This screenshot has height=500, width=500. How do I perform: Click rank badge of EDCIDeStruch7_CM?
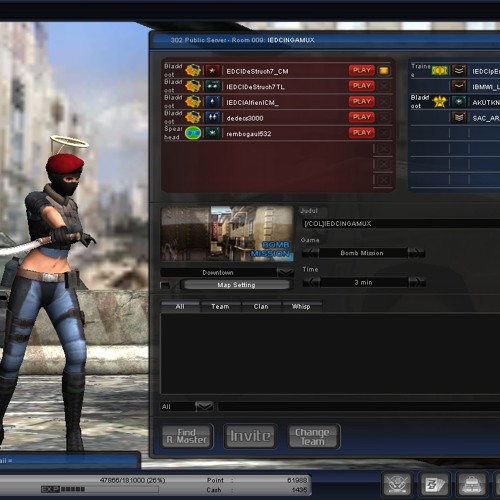pyautogui.click(x=212, y=71)
